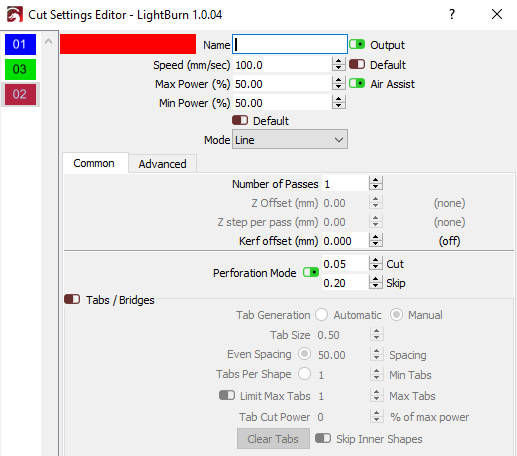Click Kerf offset value field

(345, 241)
